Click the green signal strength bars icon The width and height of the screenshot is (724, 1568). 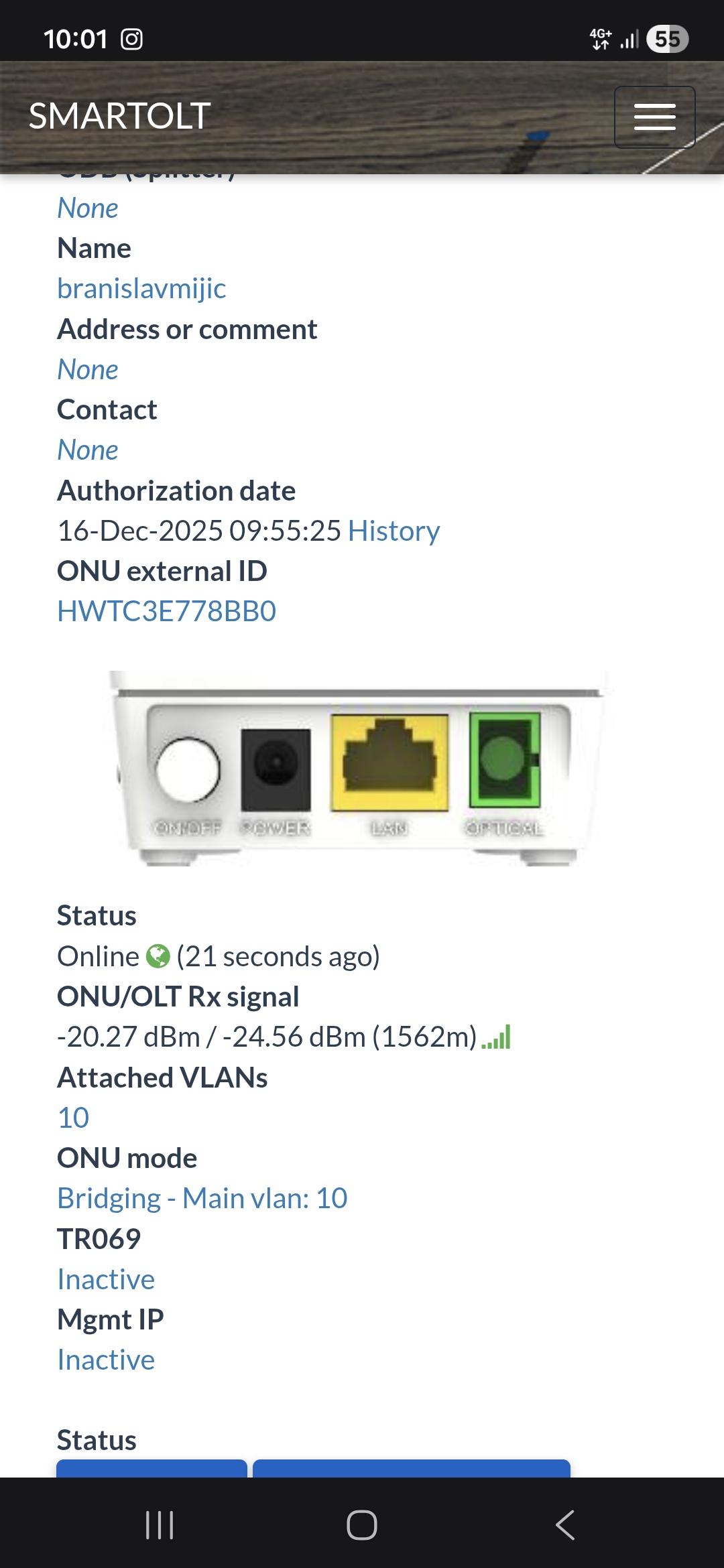pyautogui.click(x=497, y=1037)
